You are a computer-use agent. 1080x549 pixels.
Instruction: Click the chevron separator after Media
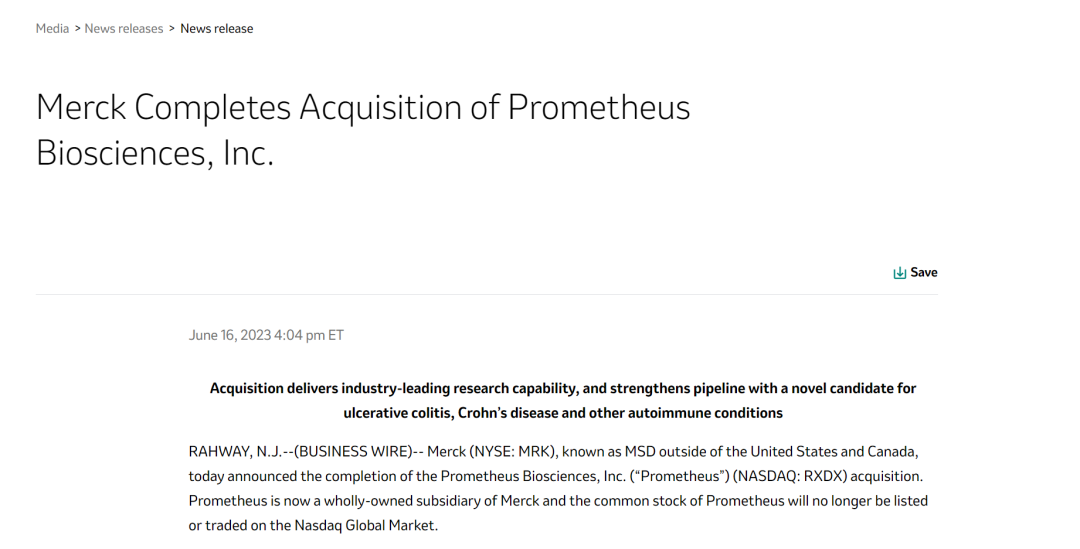click(x=77, y=29)
